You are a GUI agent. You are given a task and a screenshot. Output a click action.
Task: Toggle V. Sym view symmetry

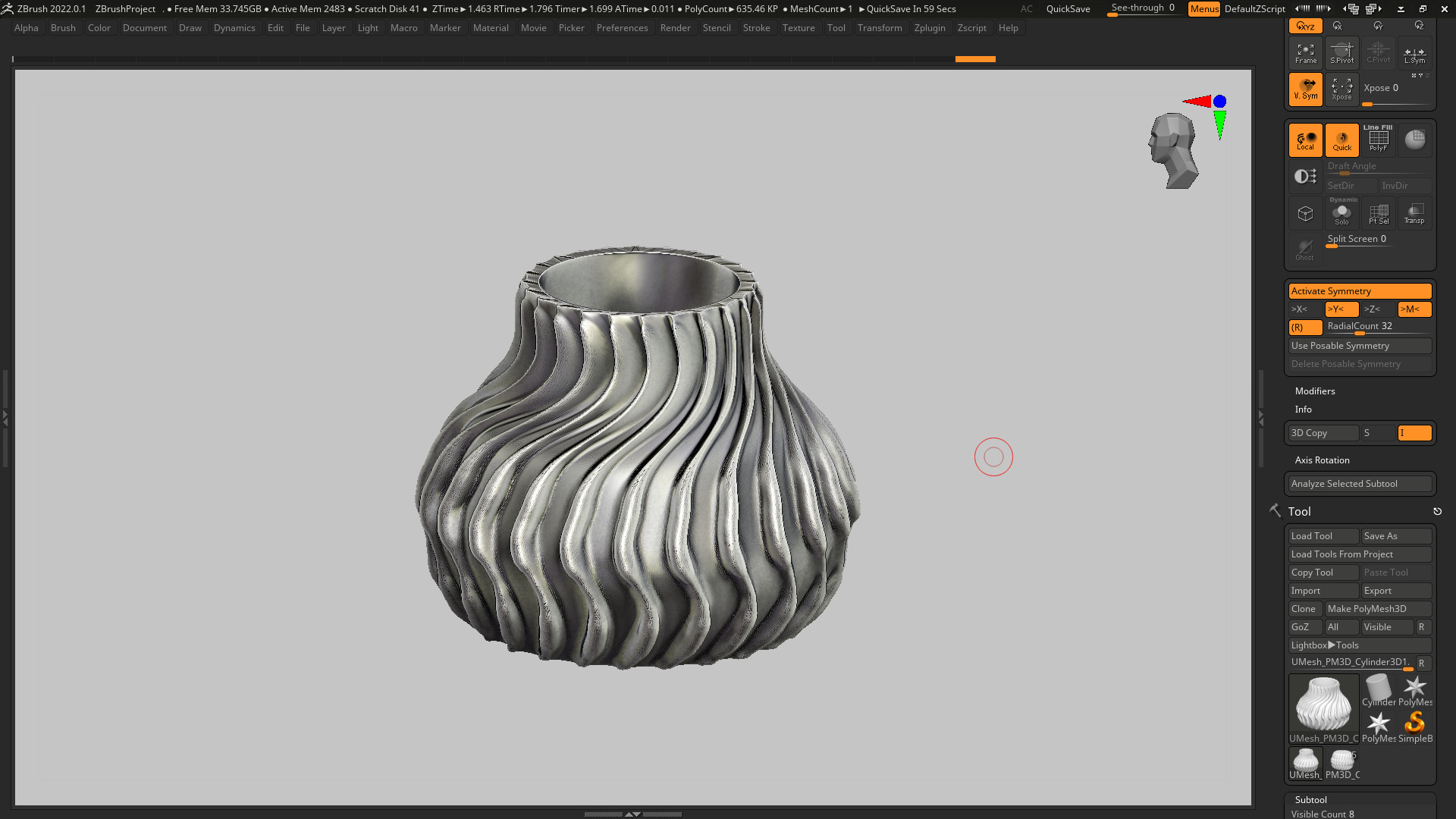1305,89
